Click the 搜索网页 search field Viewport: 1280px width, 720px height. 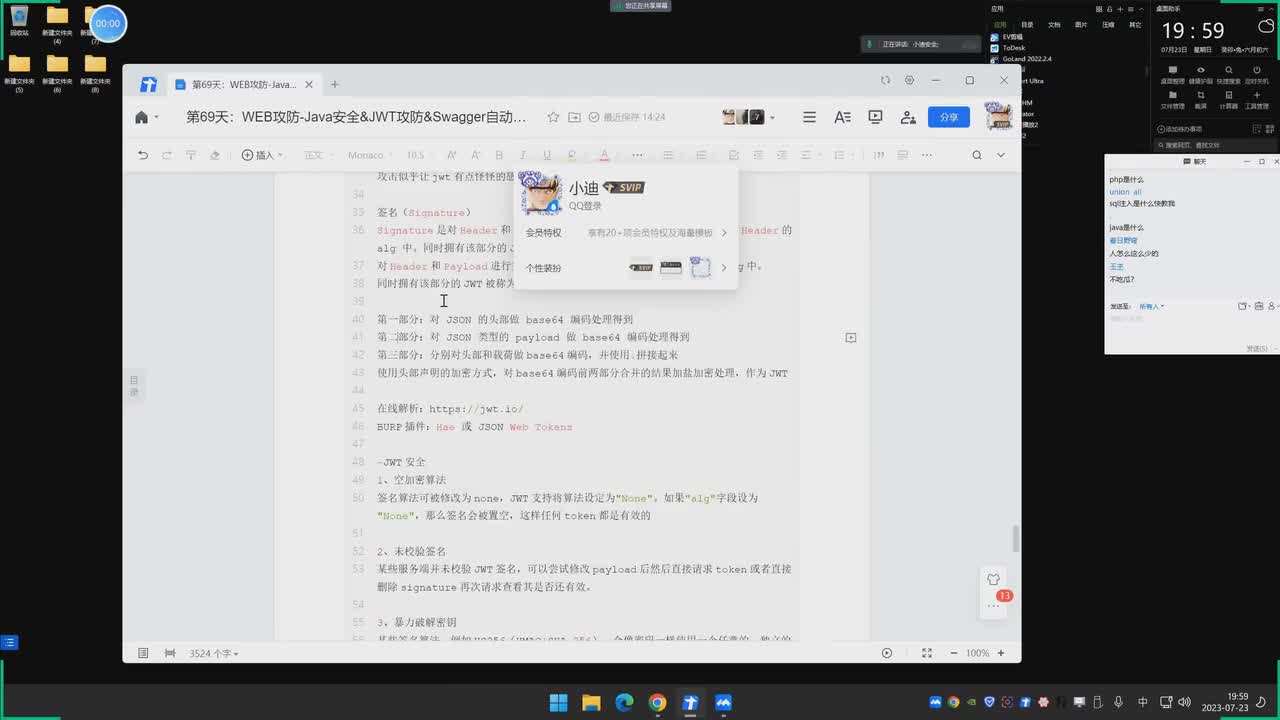(1213, 145)
